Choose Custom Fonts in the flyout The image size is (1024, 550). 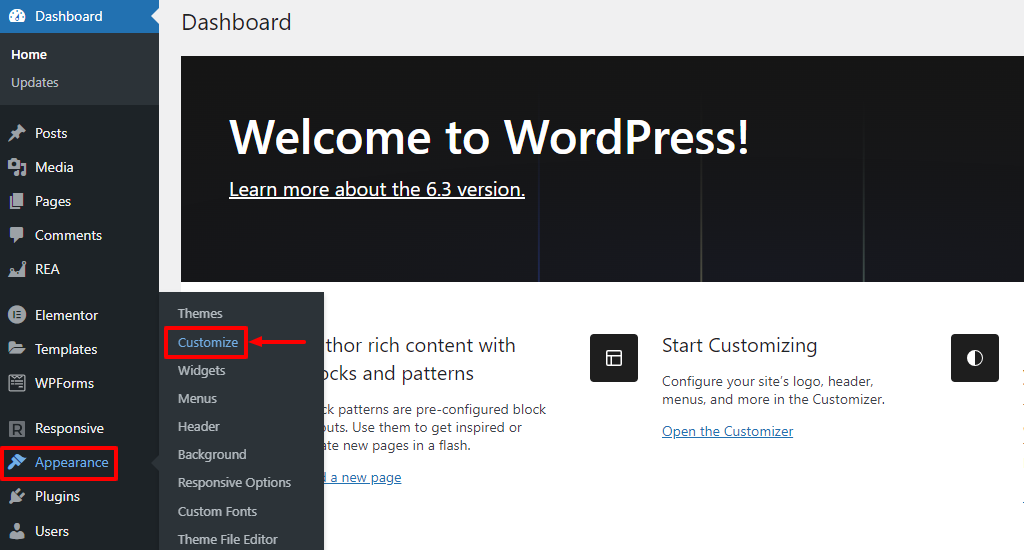coord(217,511)
